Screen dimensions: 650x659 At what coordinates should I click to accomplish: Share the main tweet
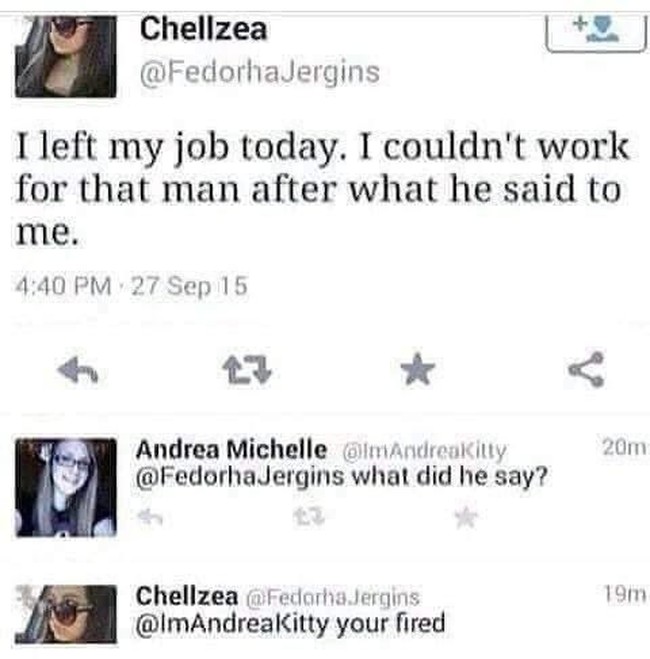coord(585,371)
